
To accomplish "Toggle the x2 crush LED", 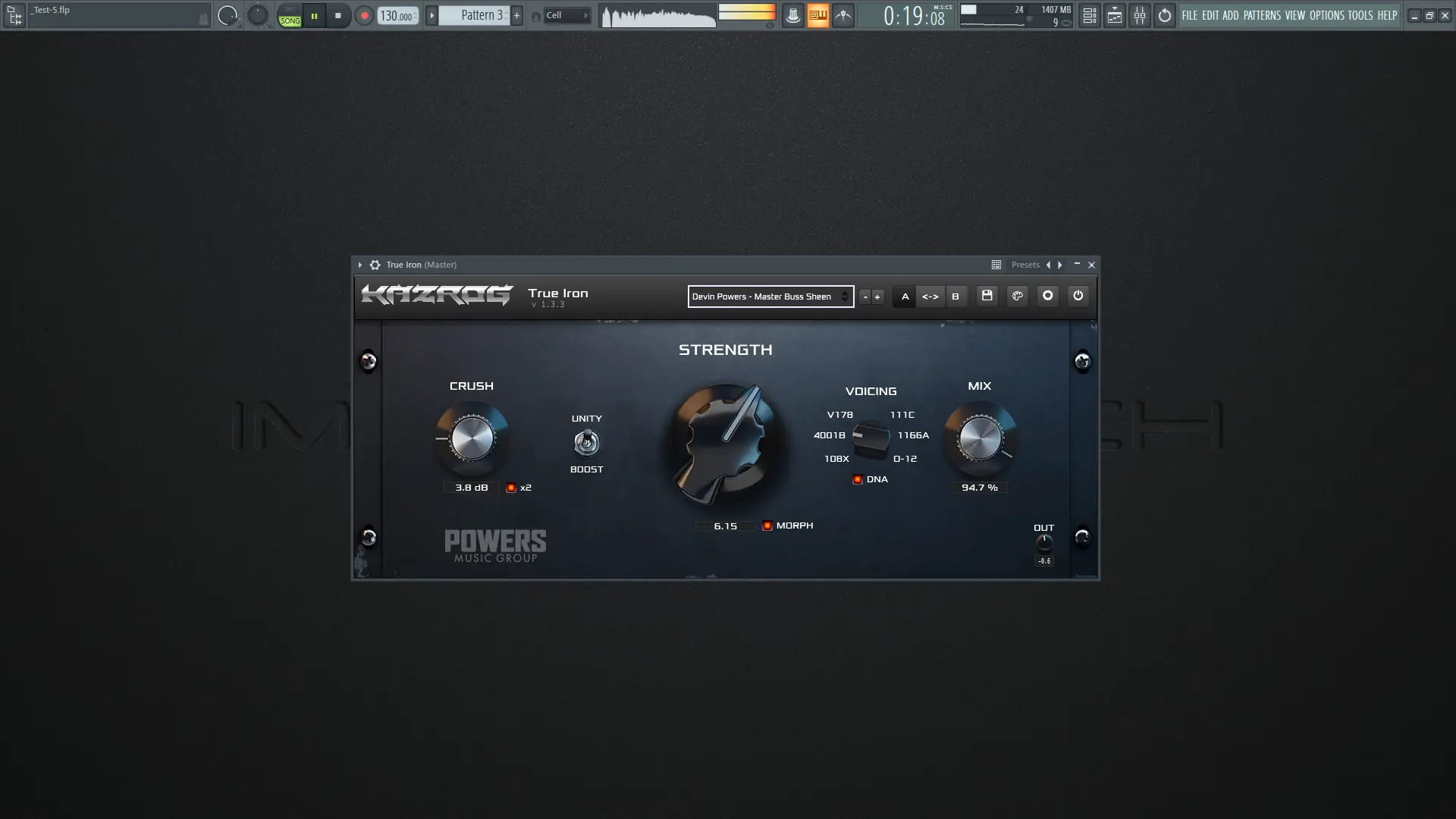I will 511,488.
